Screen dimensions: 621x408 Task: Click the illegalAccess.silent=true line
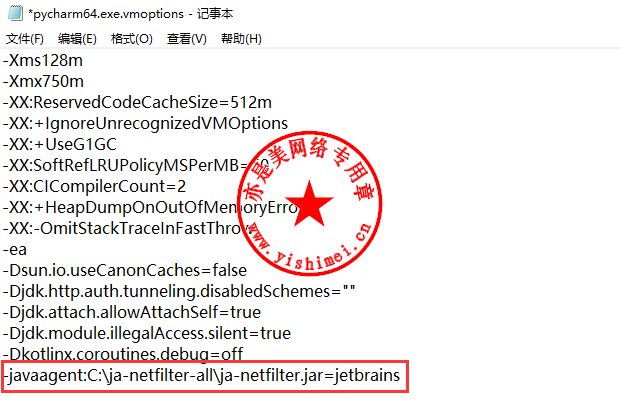tap(147, 334)
